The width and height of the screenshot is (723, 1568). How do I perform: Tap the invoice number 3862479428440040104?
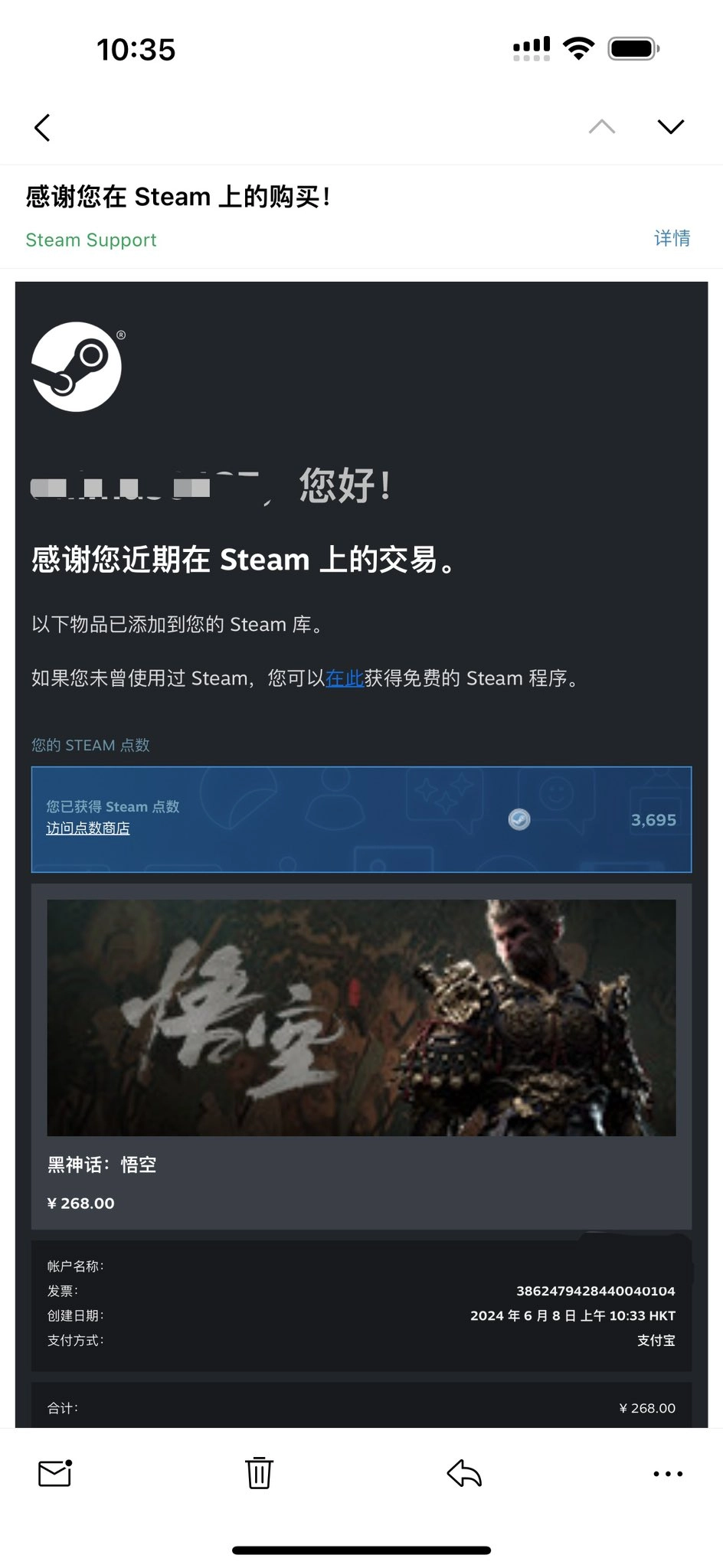[596, 1291]
